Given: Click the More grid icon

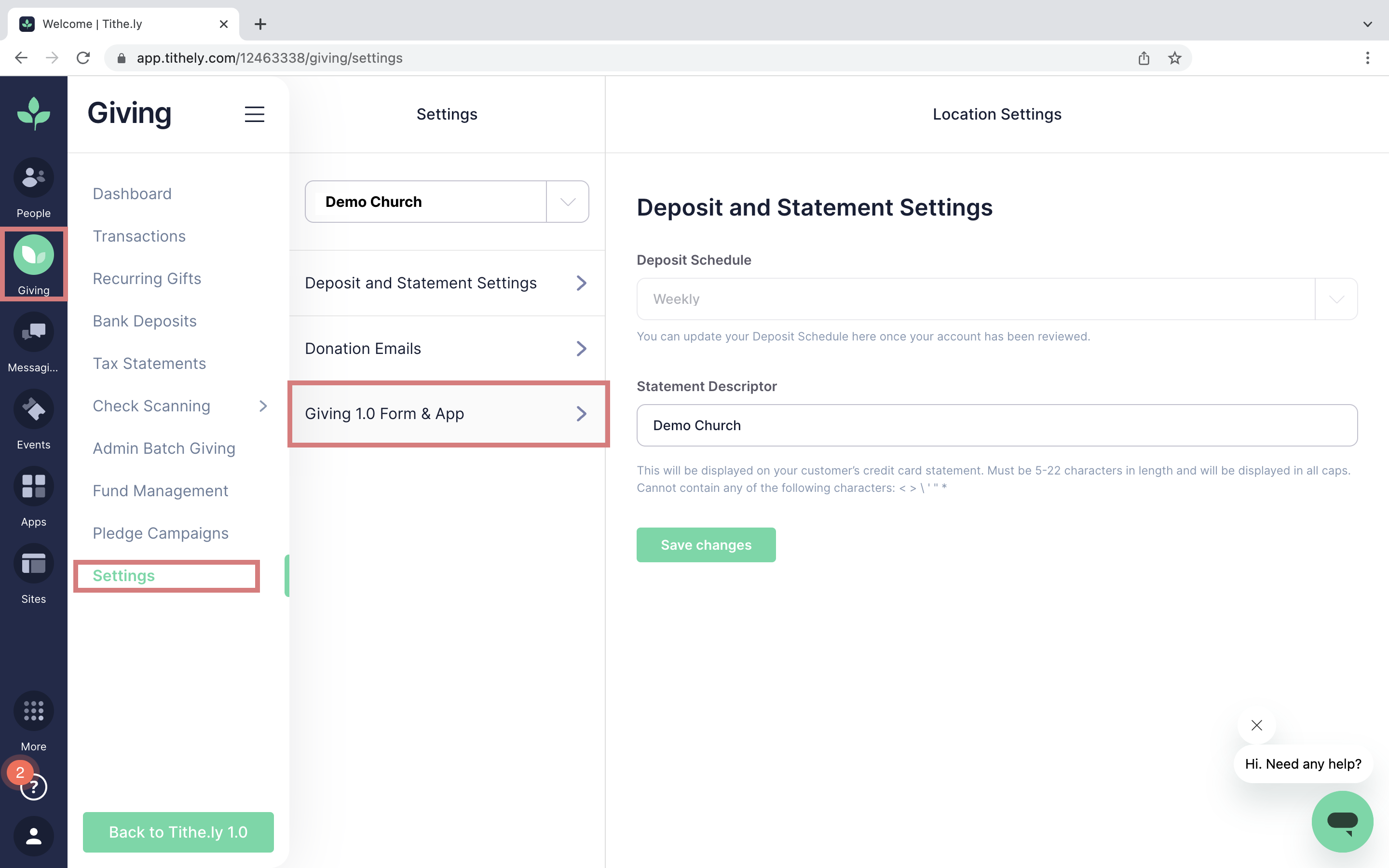Looking at the screenshot, I should click(x=33, y=711).
